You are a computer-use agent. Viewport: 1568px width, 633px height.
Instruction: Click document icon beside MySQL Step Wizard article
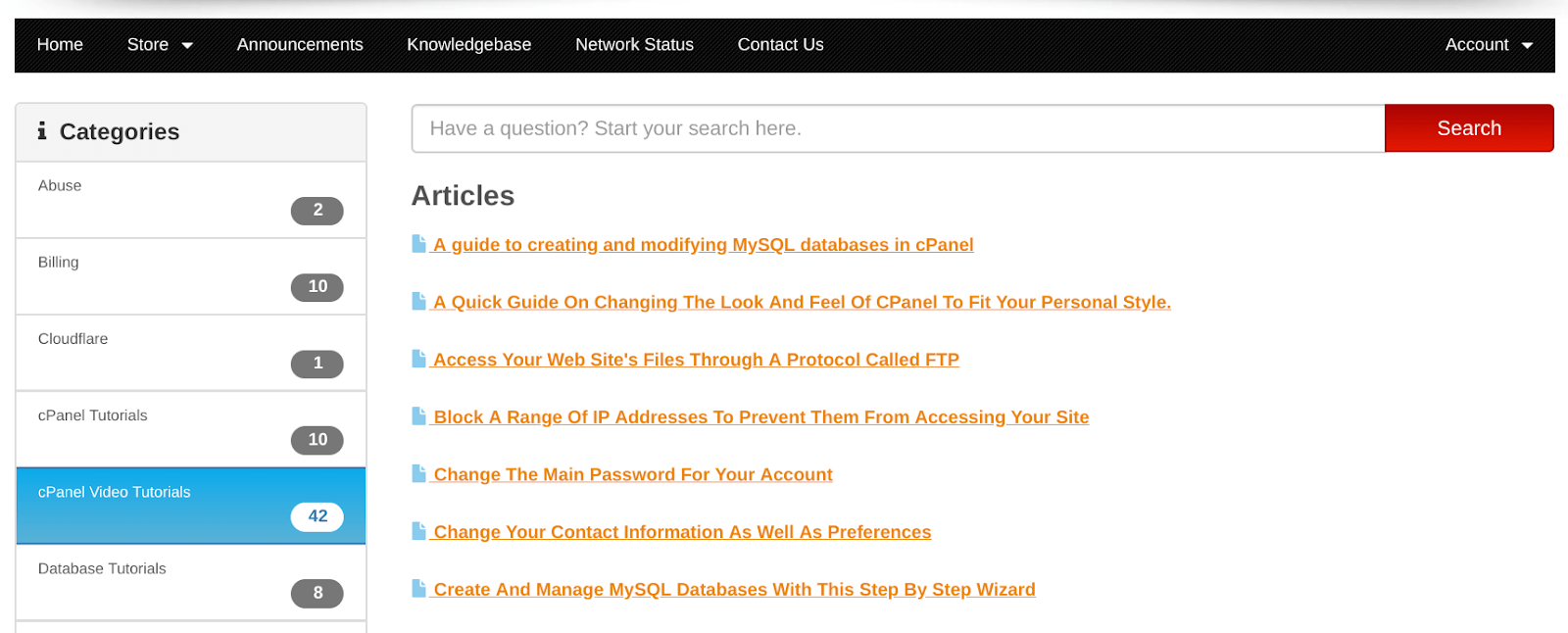point(418,588)
